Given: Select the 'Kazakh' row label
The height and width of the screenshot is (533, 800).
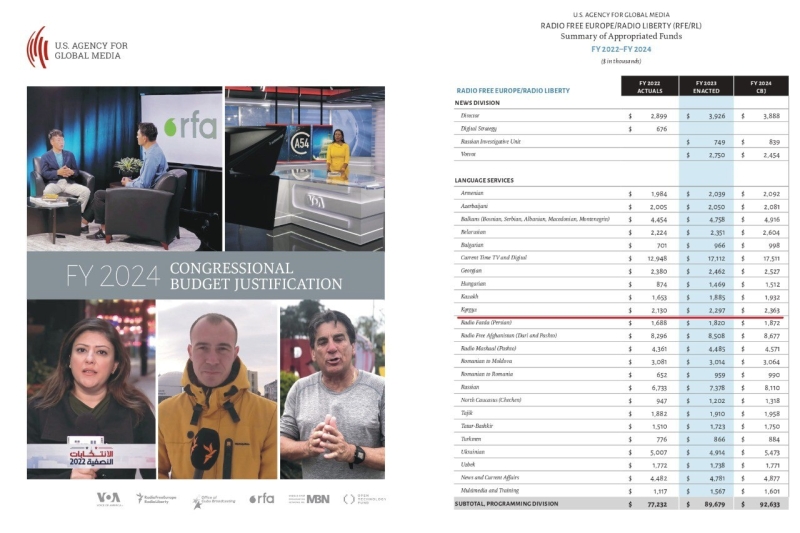Looking at the screenshot, I should (469, 296).
